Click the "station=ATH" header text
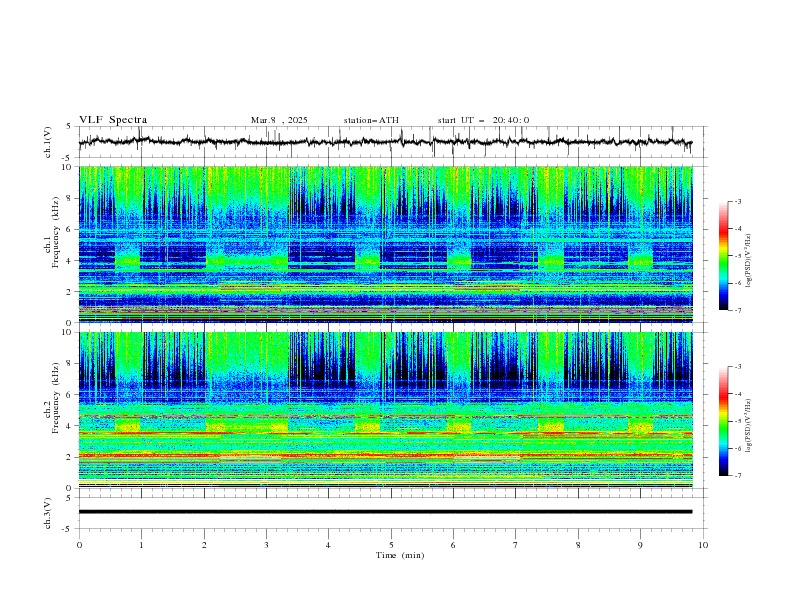Image resolution: width=792 pixels, height=612 pixels. (x=371, y=120)
